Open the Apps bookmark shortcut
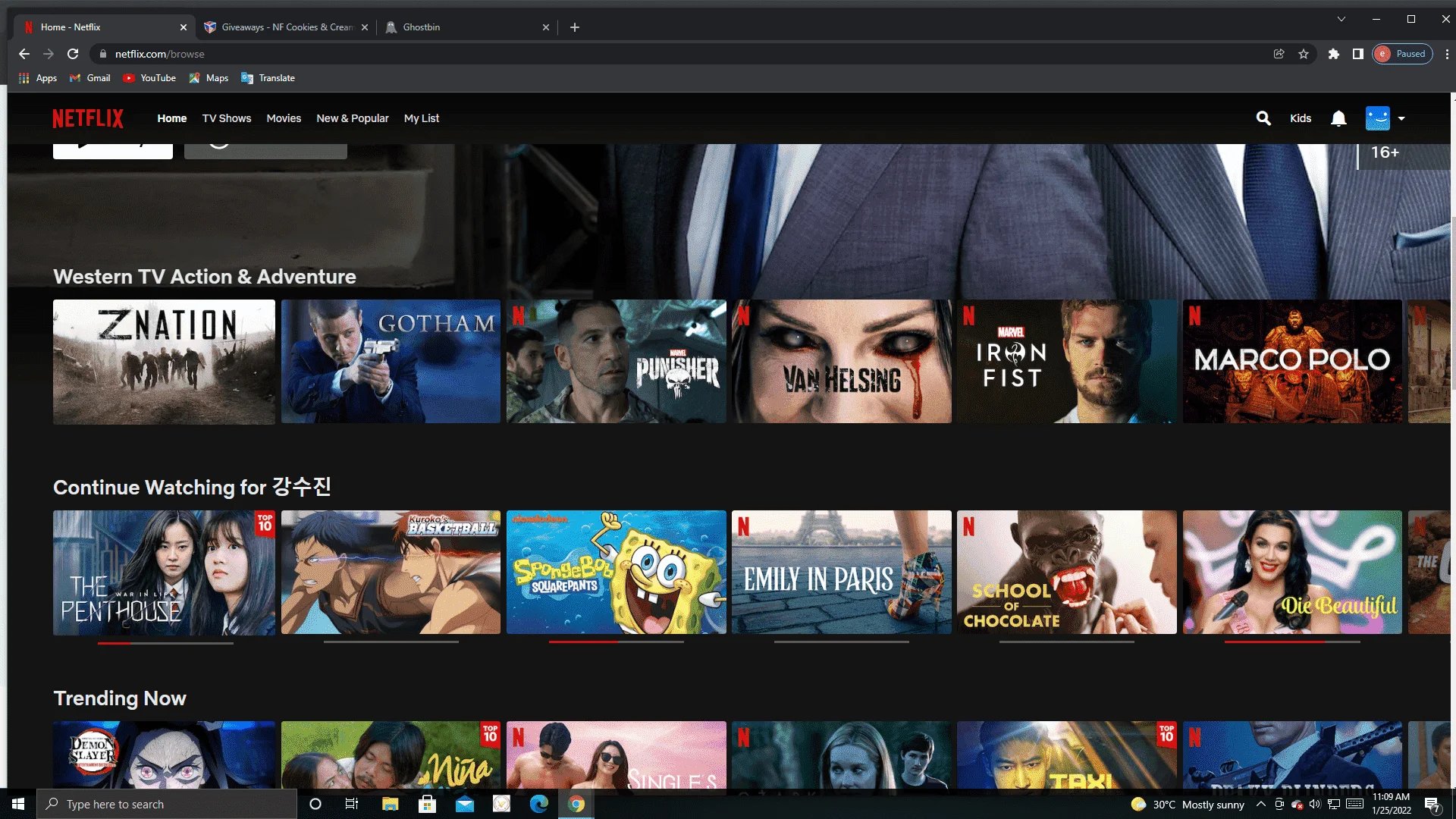Screen dimensions: 1456x819 [38, 78]
